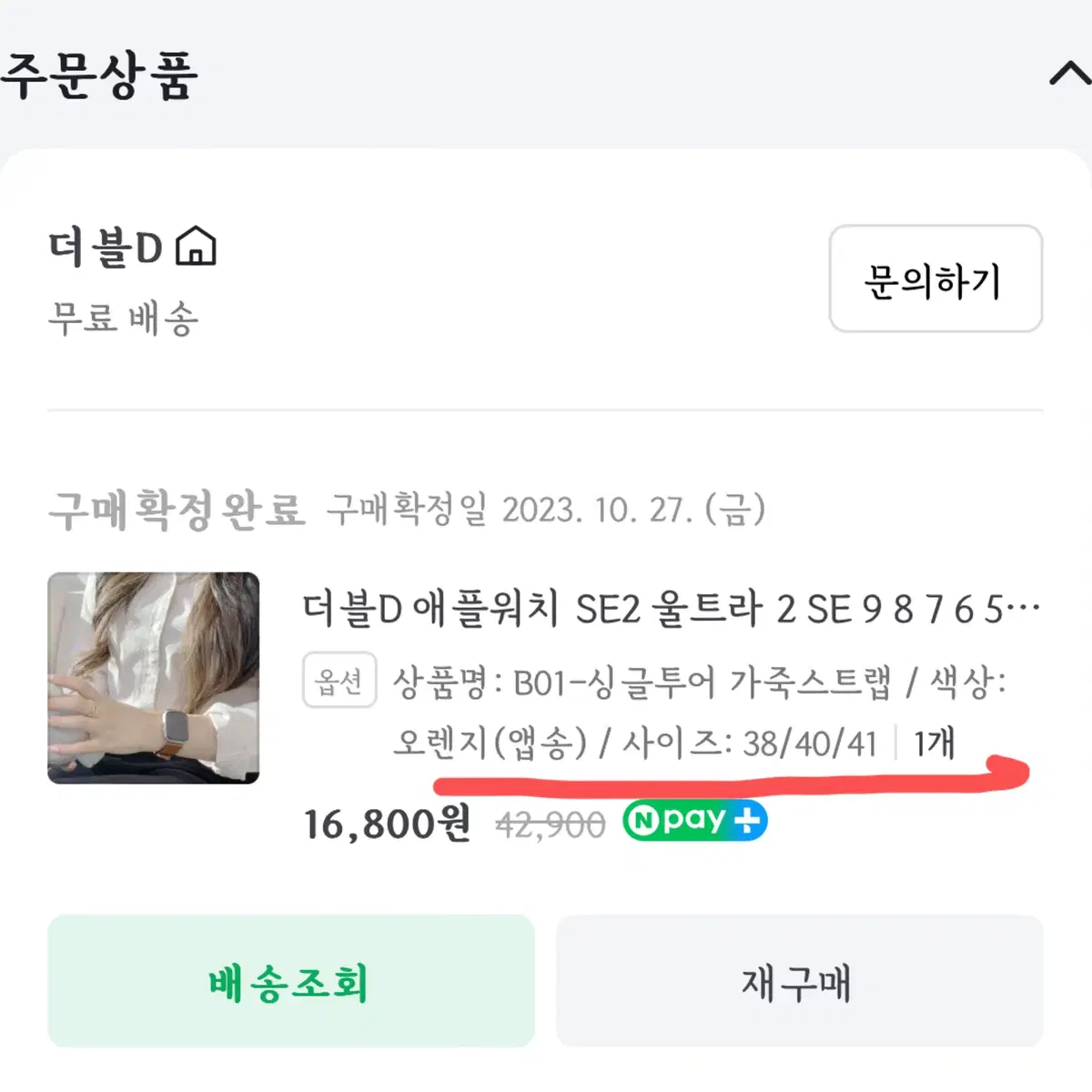Click the B01-싱글투어 가죽스트랩 option text
Image resolution: width=1092 pixels, height=1092 pixels.
[x=702, y=682]
